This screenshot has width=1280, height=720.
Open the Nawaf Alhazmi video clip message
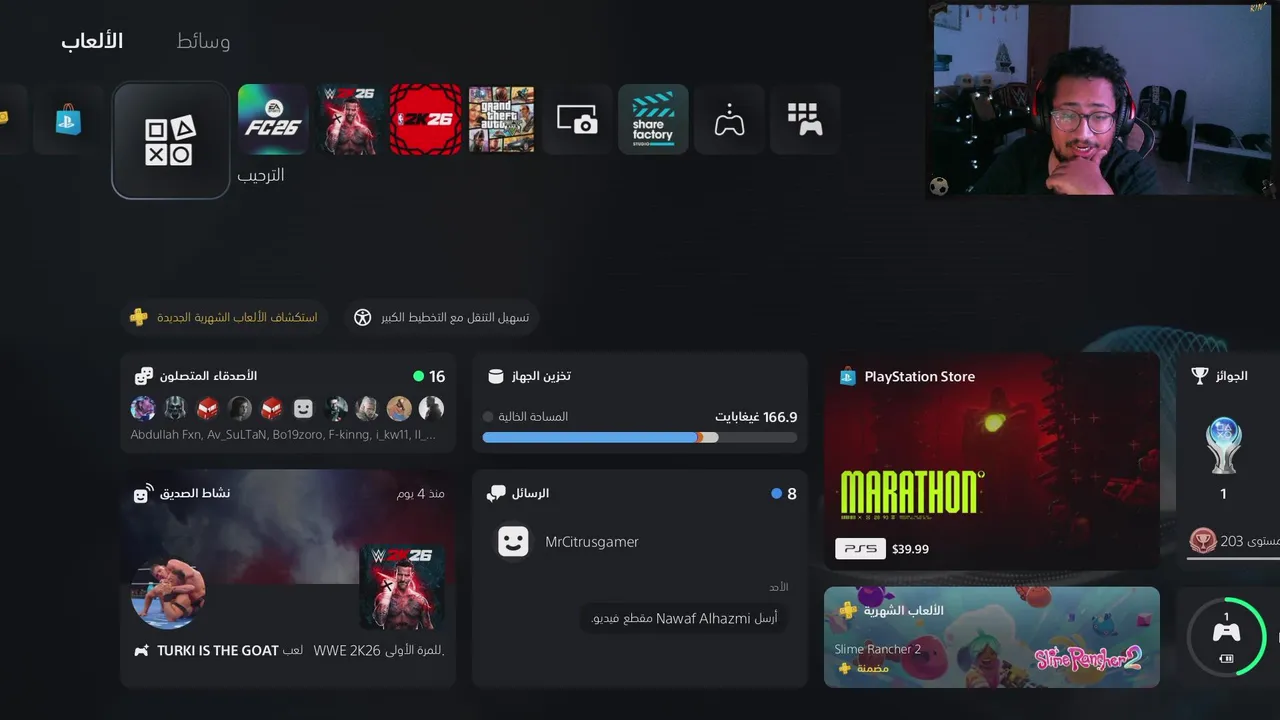click(684, 618)
